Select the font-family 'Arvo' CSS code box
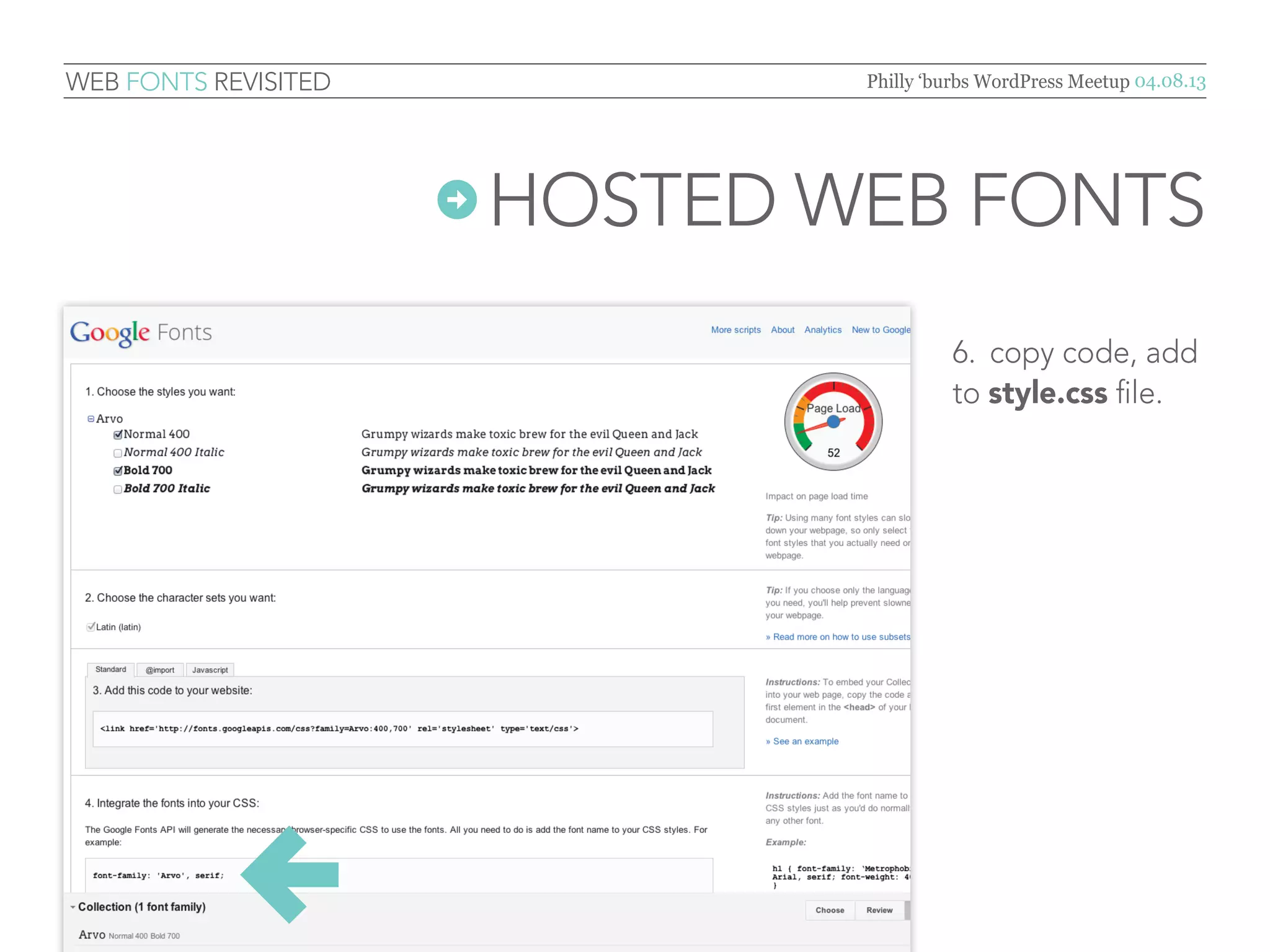The width and height of the screenshot is (1270, 952). [x=399, y=875]
